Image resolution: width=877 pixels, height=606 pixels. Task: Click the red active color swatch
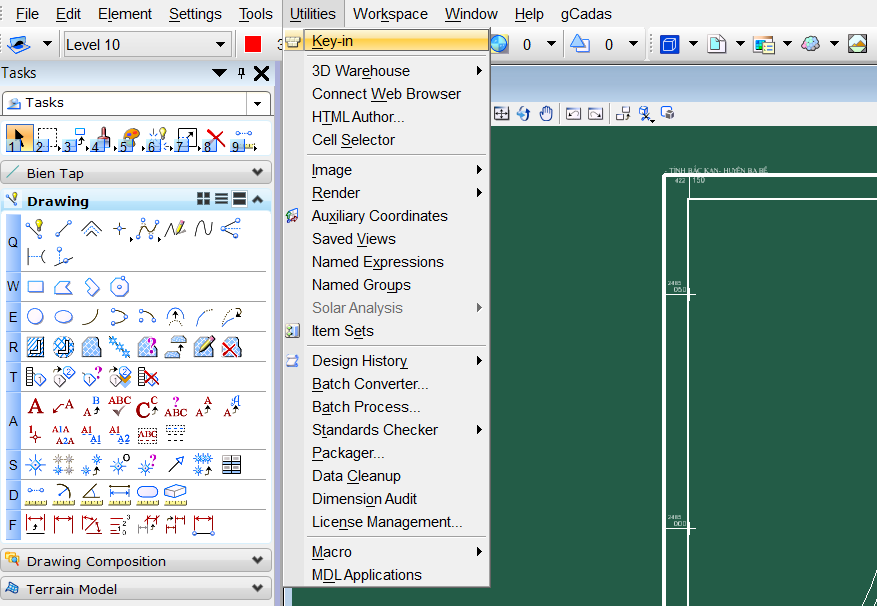253,44
